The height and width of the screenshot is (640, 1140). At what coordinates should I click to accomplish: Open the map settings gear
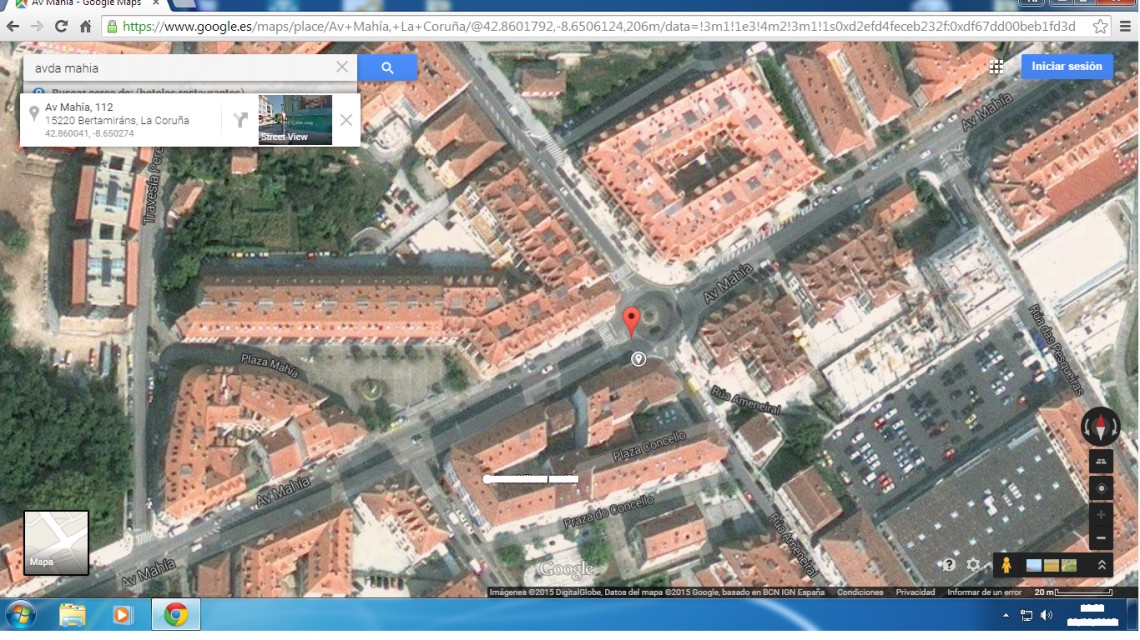click(x=974, y=564)
